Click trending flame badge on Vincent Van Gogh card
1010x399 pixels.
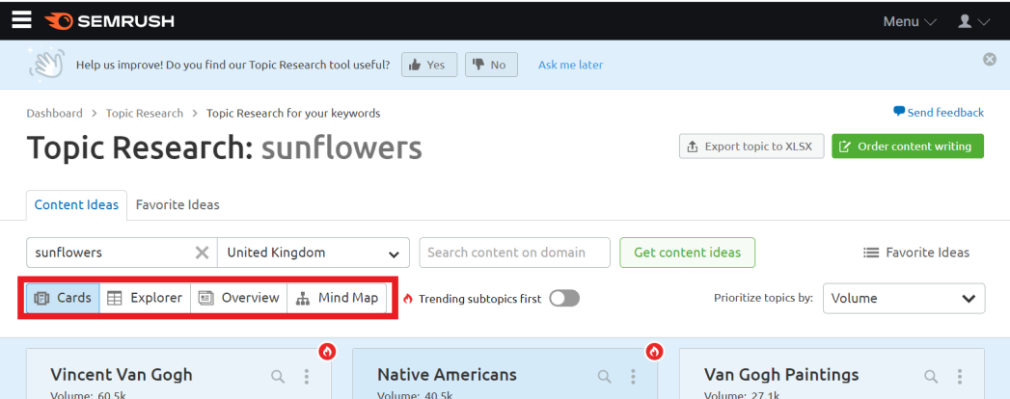[x=328, y=351]
